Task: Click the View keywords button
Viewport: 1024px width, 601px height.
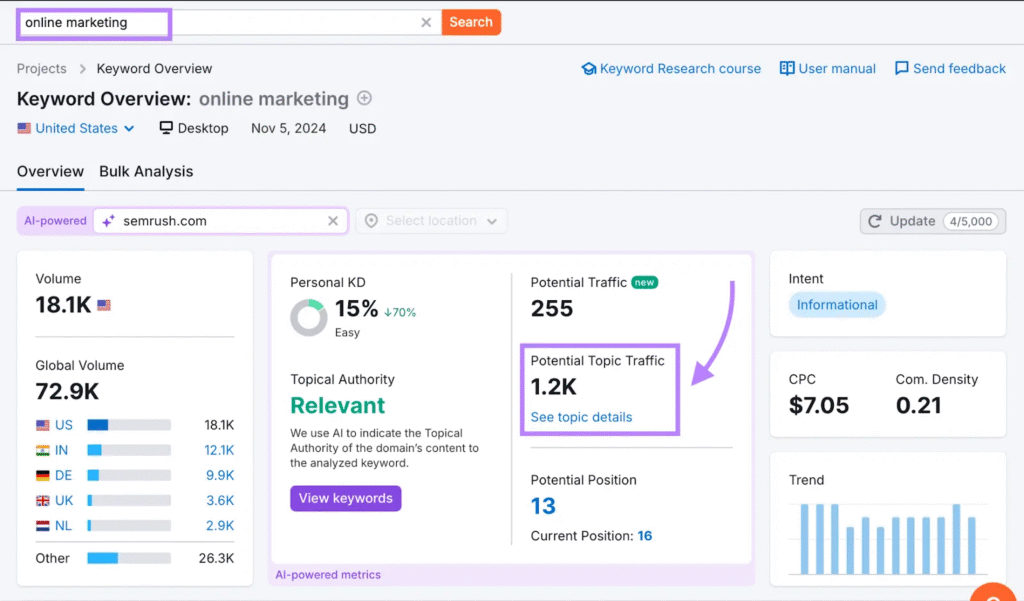Action: (345, 497)
